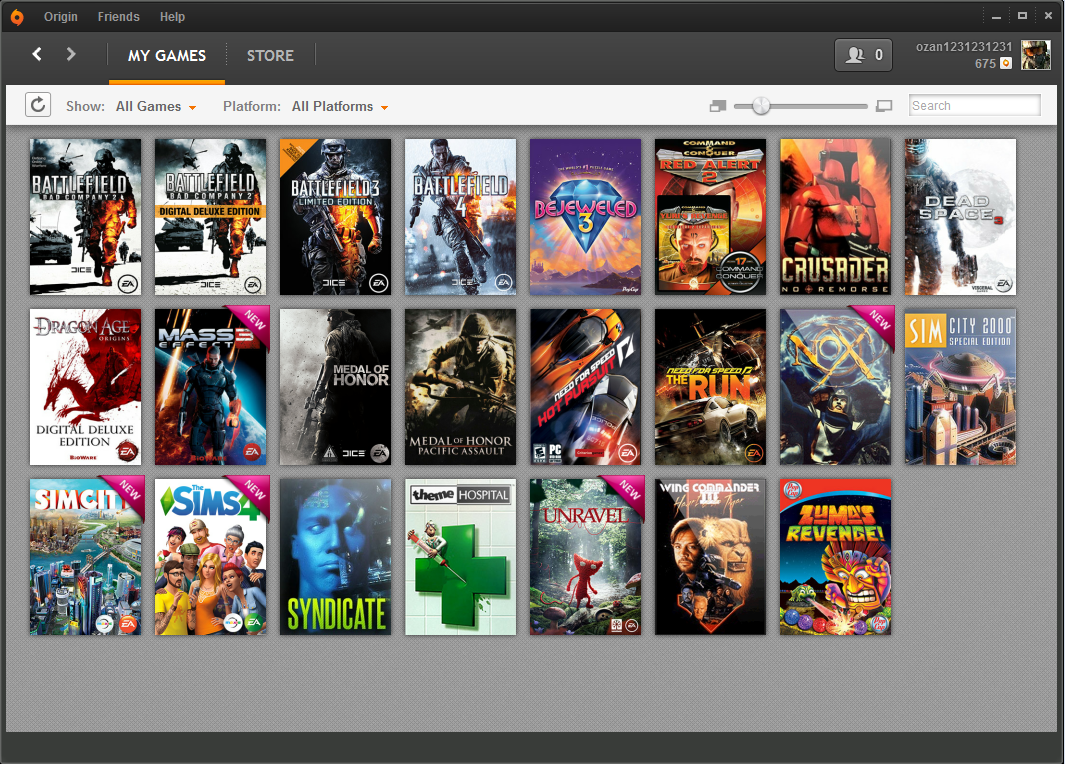The width and height of the screenshot is (1065, 764).
Task: Open the Origin menu
Action: 60,17
